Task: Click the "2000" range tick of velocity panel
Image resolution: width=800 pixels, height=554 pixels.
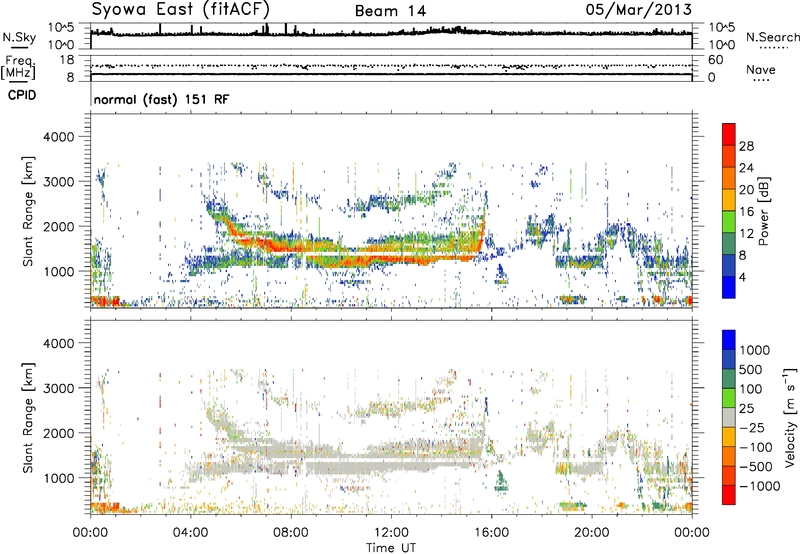Action: pos(59,433)
